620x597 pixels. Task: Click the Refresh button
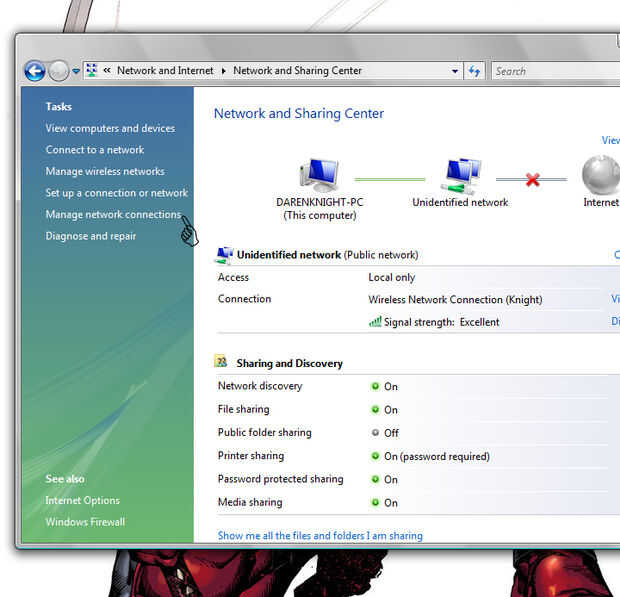pos(474,71)
